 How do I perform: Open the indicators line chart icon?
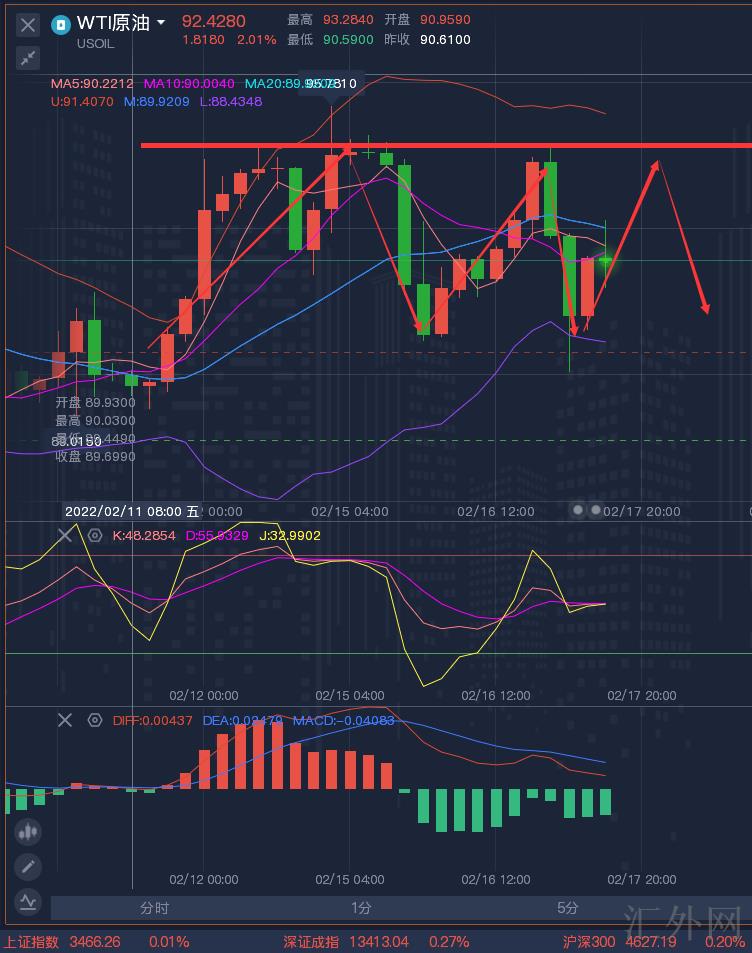28,901
